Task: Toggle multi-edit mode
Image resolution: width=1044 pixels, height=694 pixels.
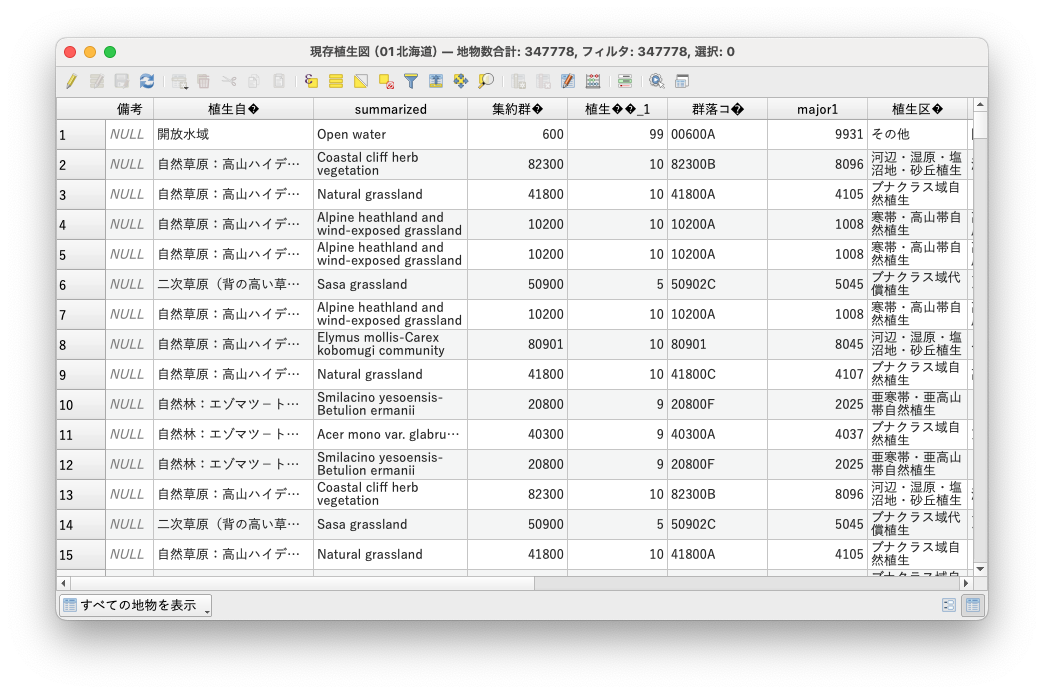Action: (97, 81)
